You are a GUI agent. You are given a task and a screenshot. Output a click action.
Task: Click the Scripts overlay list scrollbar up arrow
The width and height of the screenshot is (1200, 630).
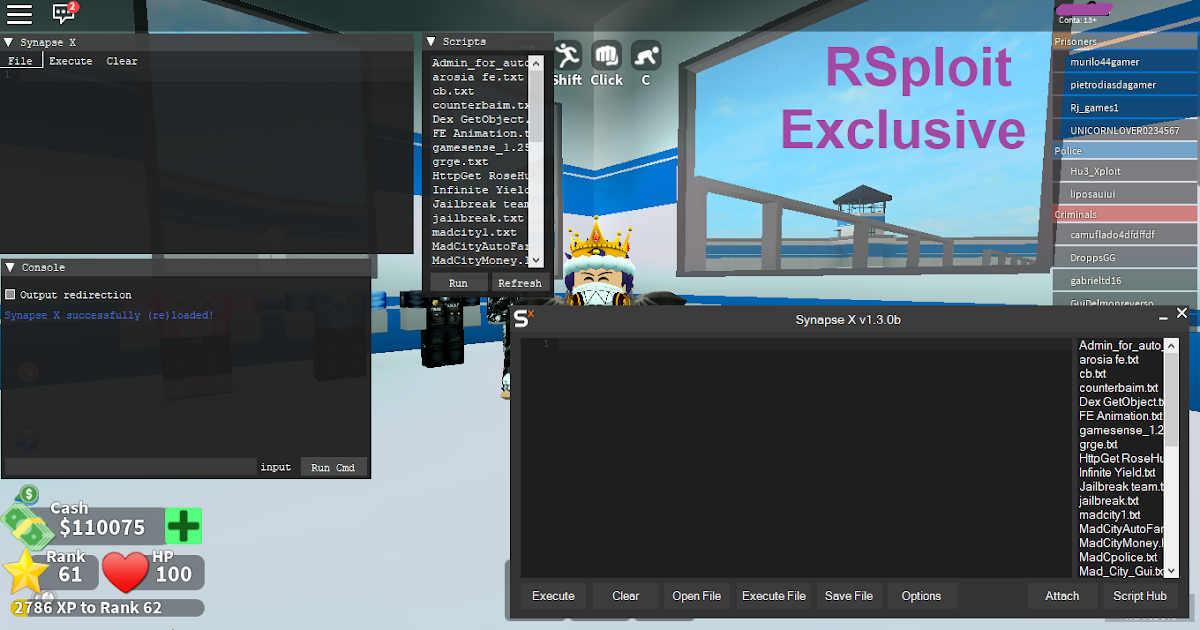[535, 61]
